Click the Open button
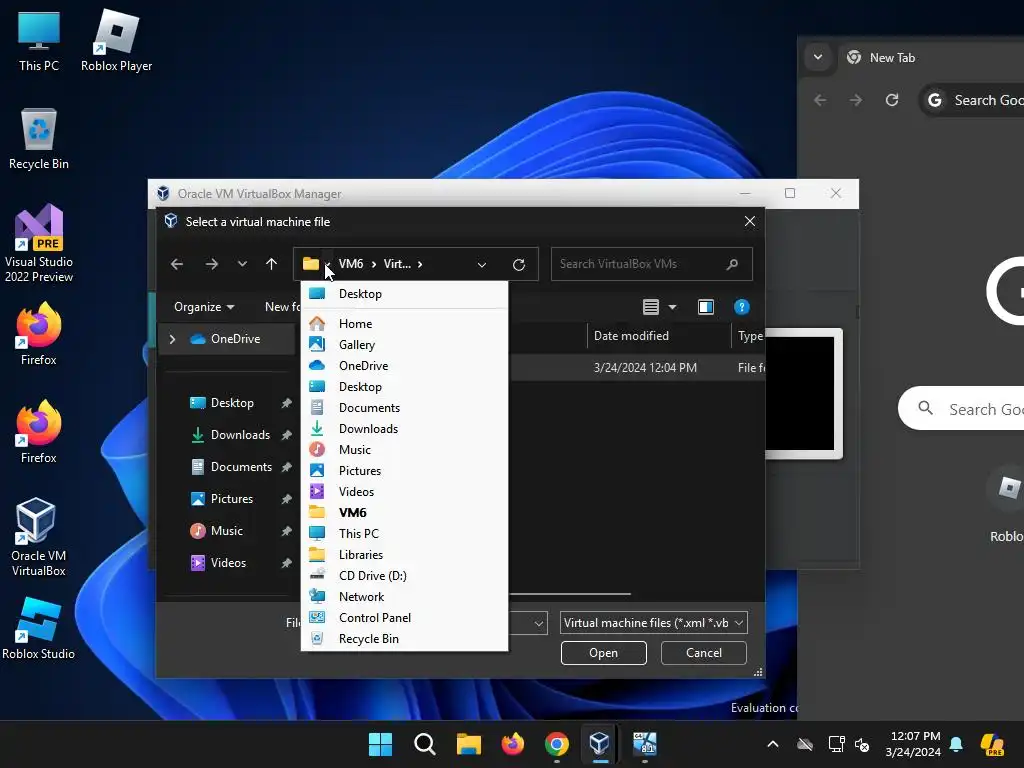 (603, 653)
